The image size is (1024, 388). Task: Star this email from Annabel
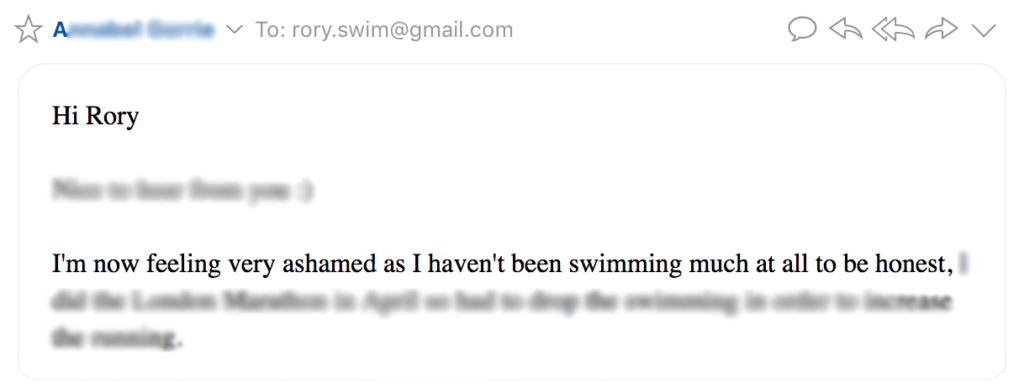pos(28,30)
